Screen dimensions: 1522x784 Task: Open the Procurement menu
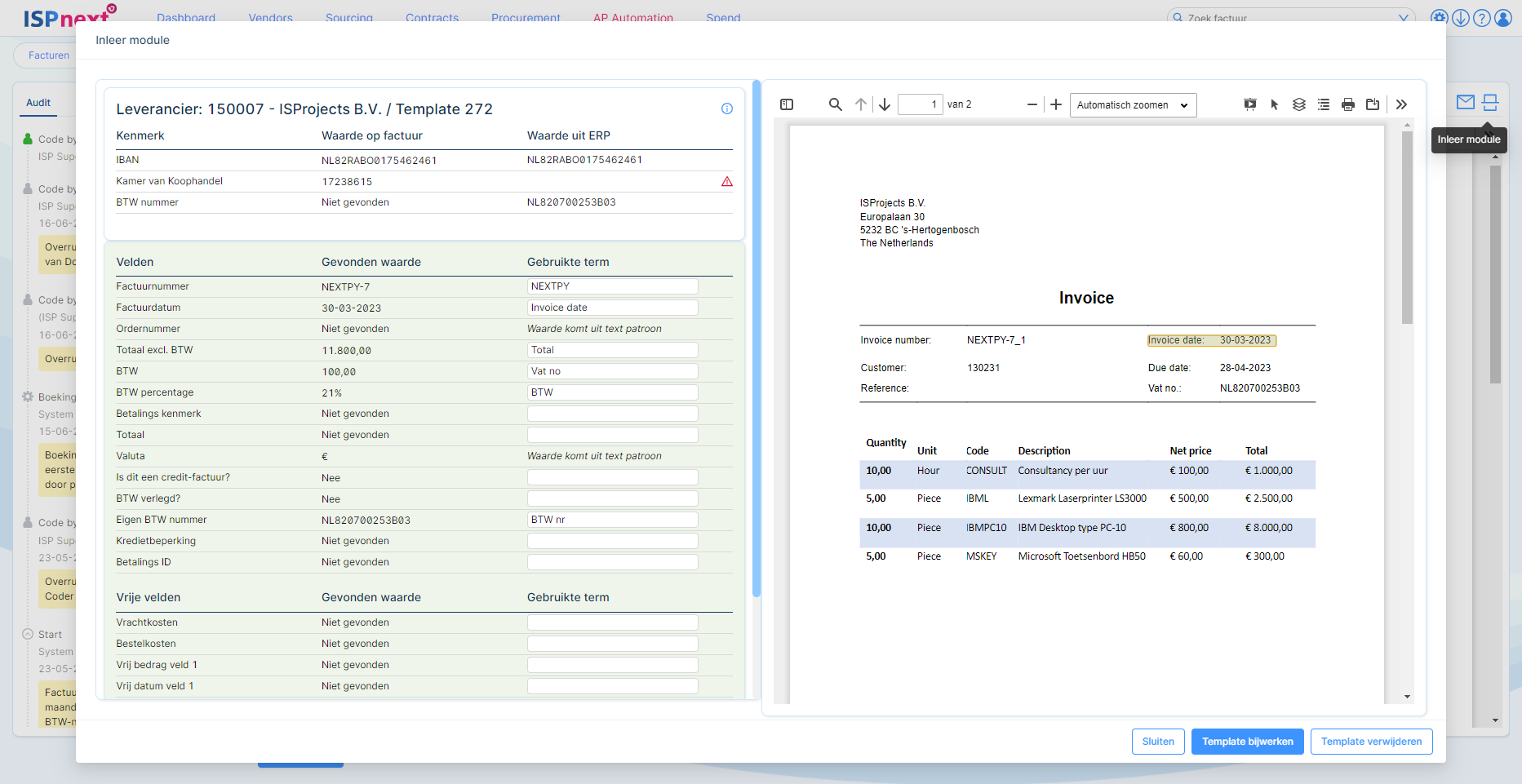tap(526, 17)
